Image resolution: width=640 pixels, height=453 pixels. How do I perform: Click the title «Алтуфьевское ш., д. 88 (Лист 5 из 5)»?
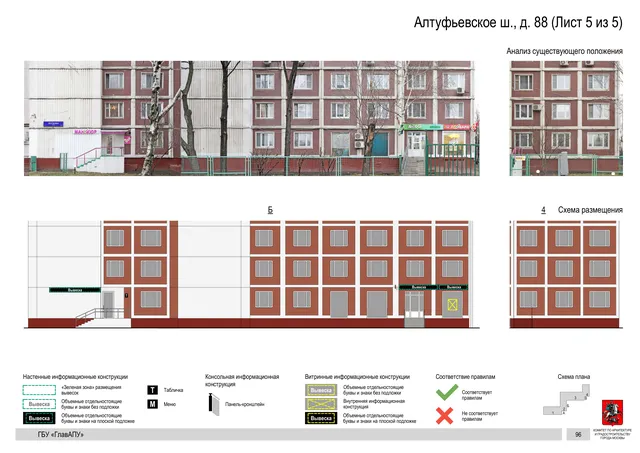(x=518, y=22)
